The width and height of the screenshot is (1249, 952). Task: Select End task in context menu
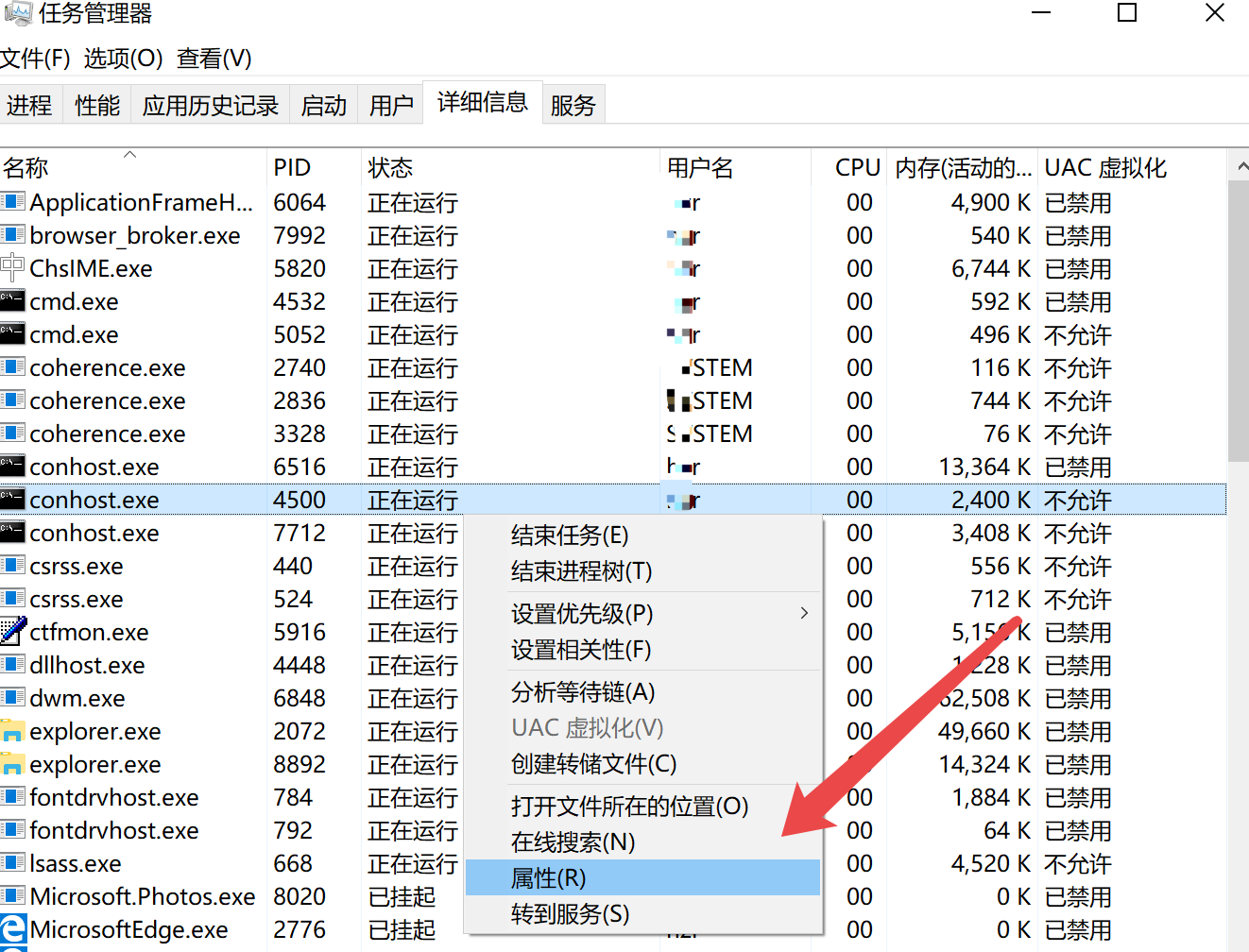coord(570,535)
